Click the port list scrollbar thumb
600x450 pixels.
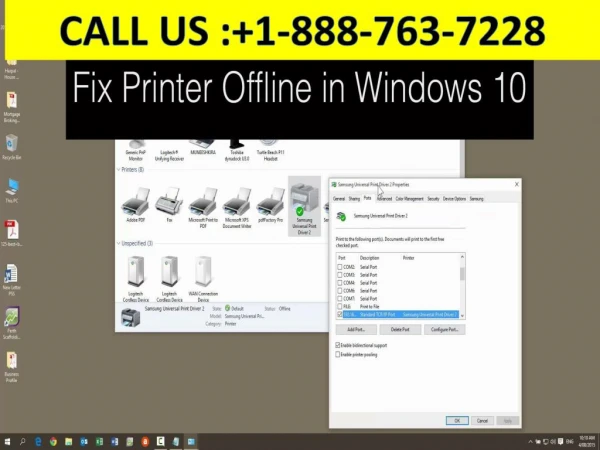pos(462,274)
